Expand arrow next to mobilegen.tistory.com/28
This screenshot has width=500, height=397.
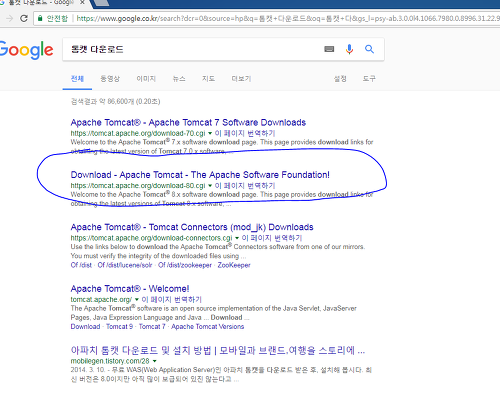tap(155, 361)
